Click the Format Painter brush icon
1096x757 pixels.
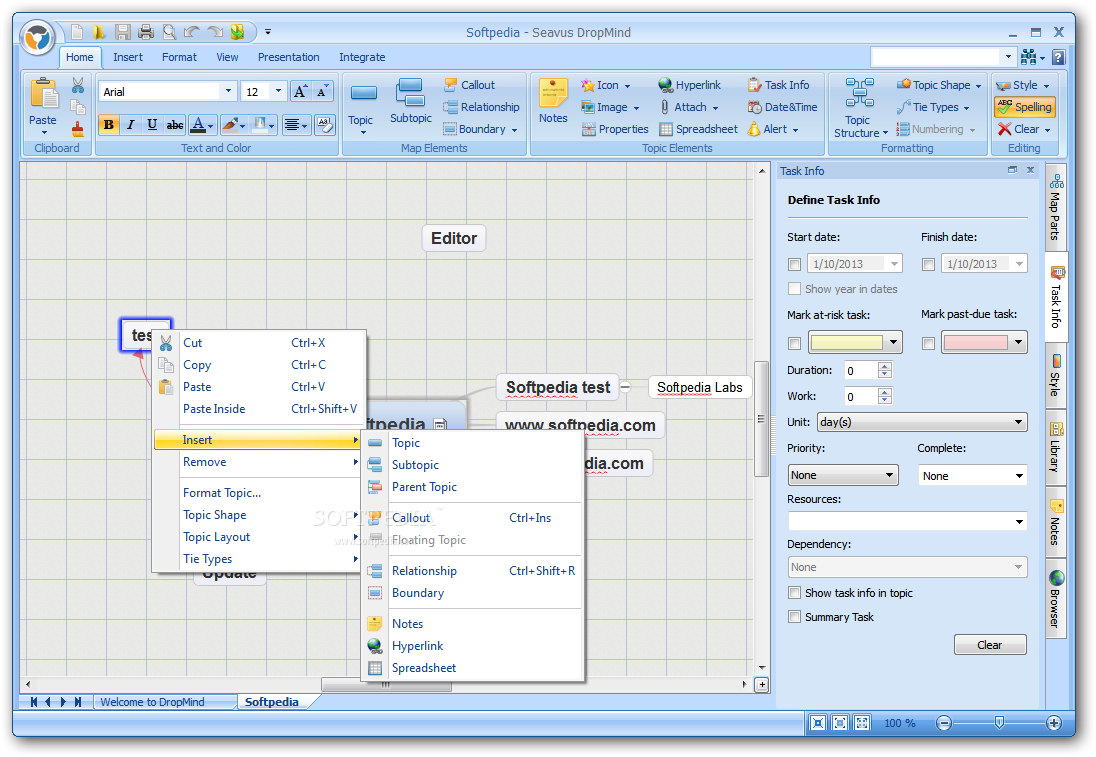click(78, 129)
